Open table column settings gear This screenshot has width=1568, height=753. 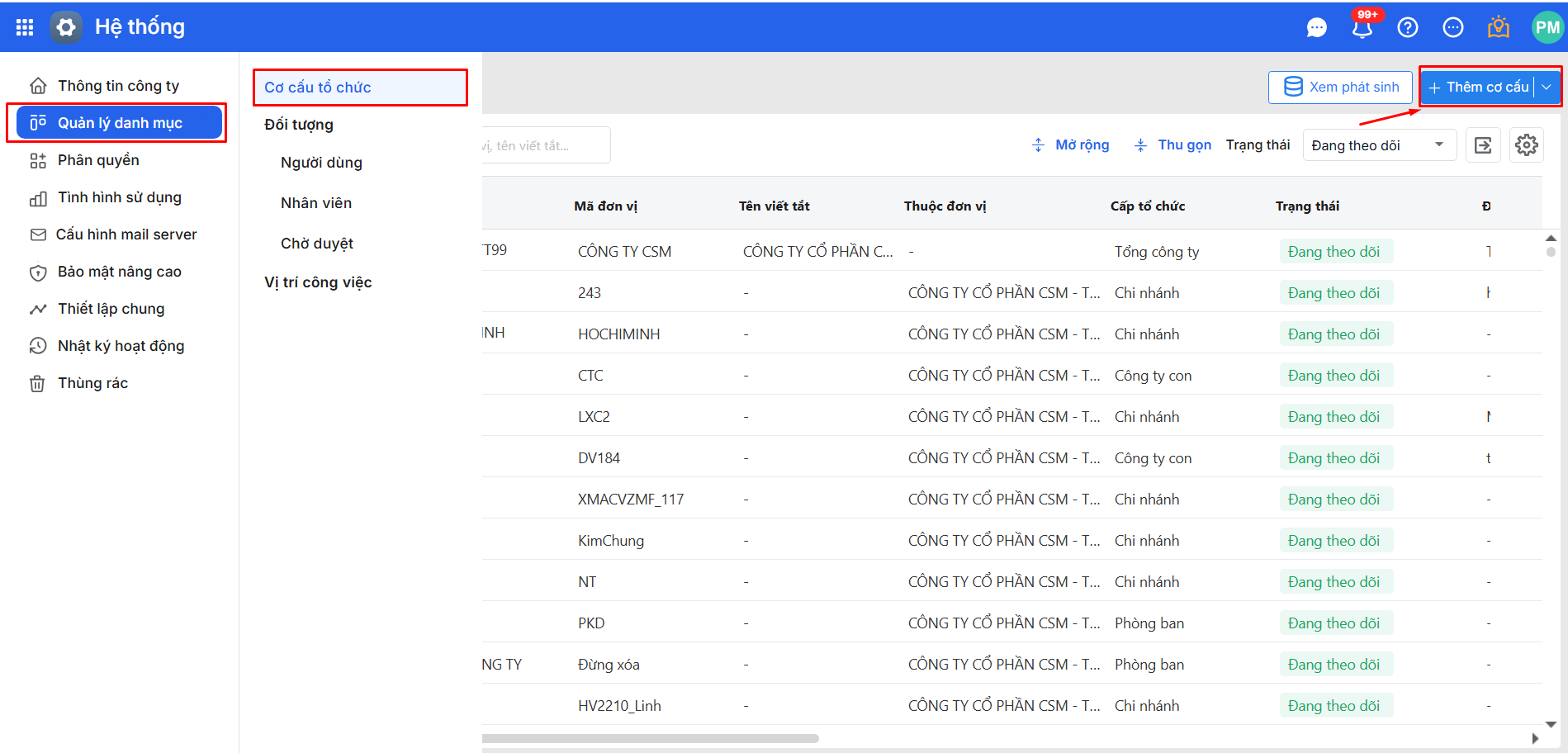[x=1526, y=145]
